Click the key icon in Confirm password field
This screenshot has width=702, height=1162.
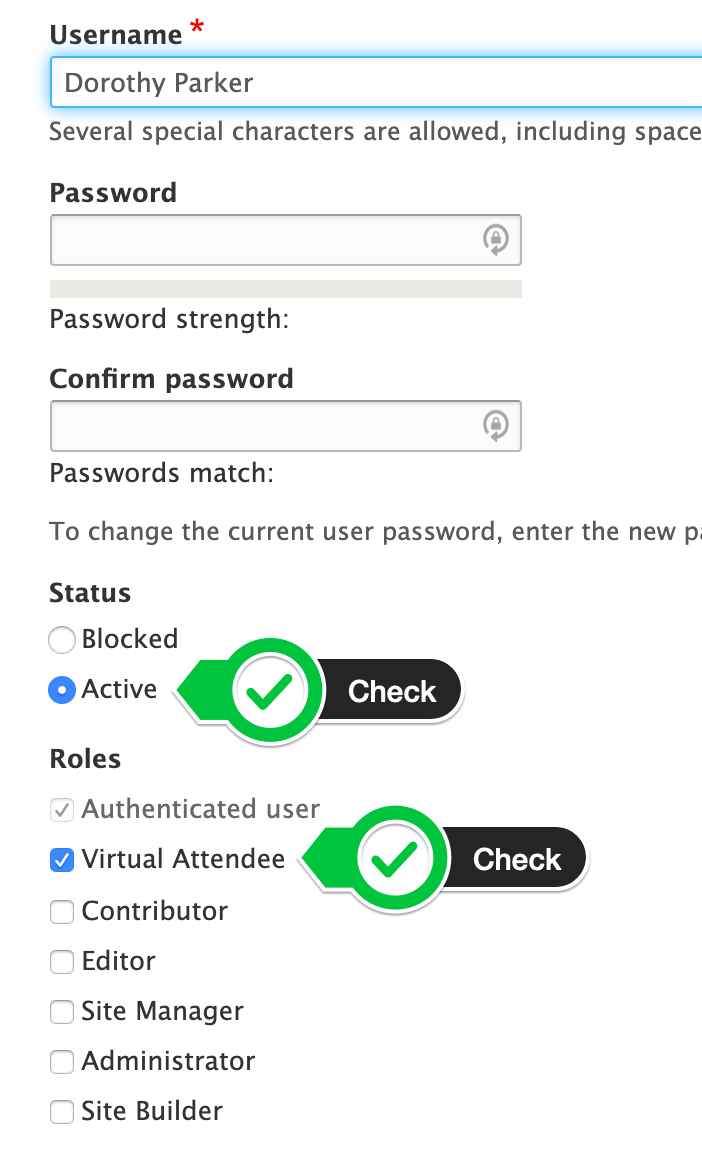[x=496, y=426]
